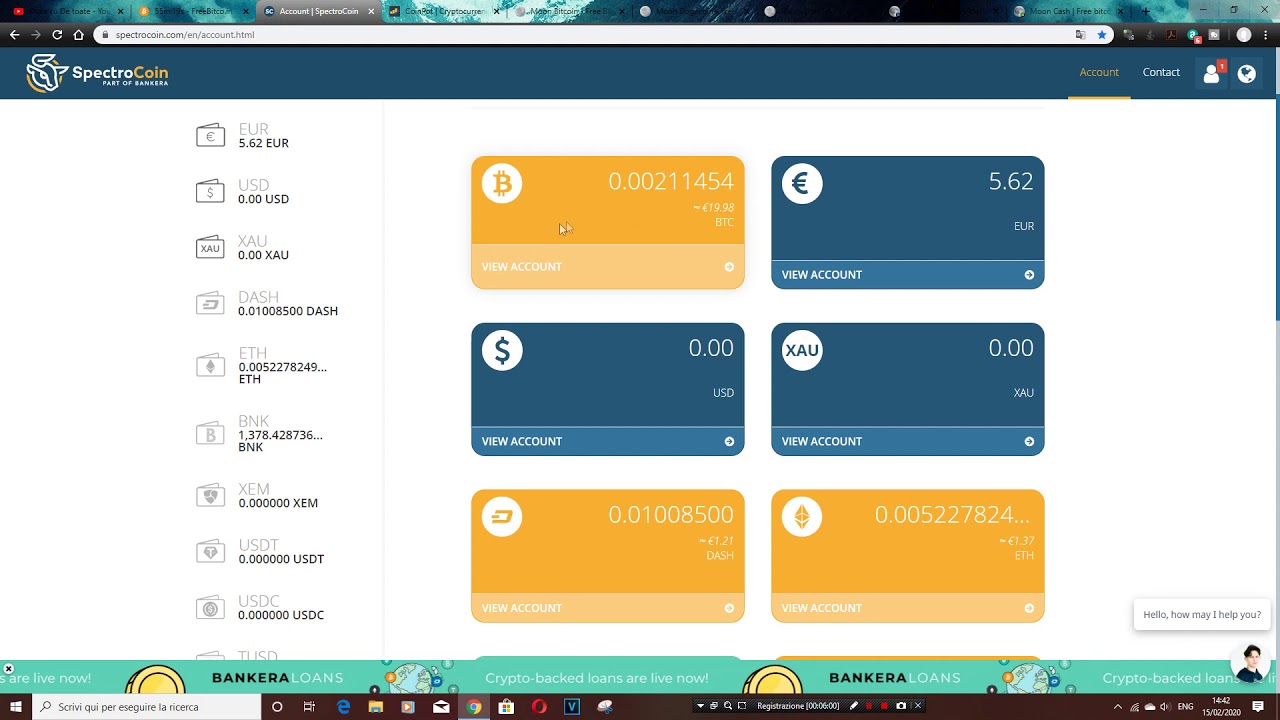
Task: Select the EUR wallet in sidebar
Action: 243,136
